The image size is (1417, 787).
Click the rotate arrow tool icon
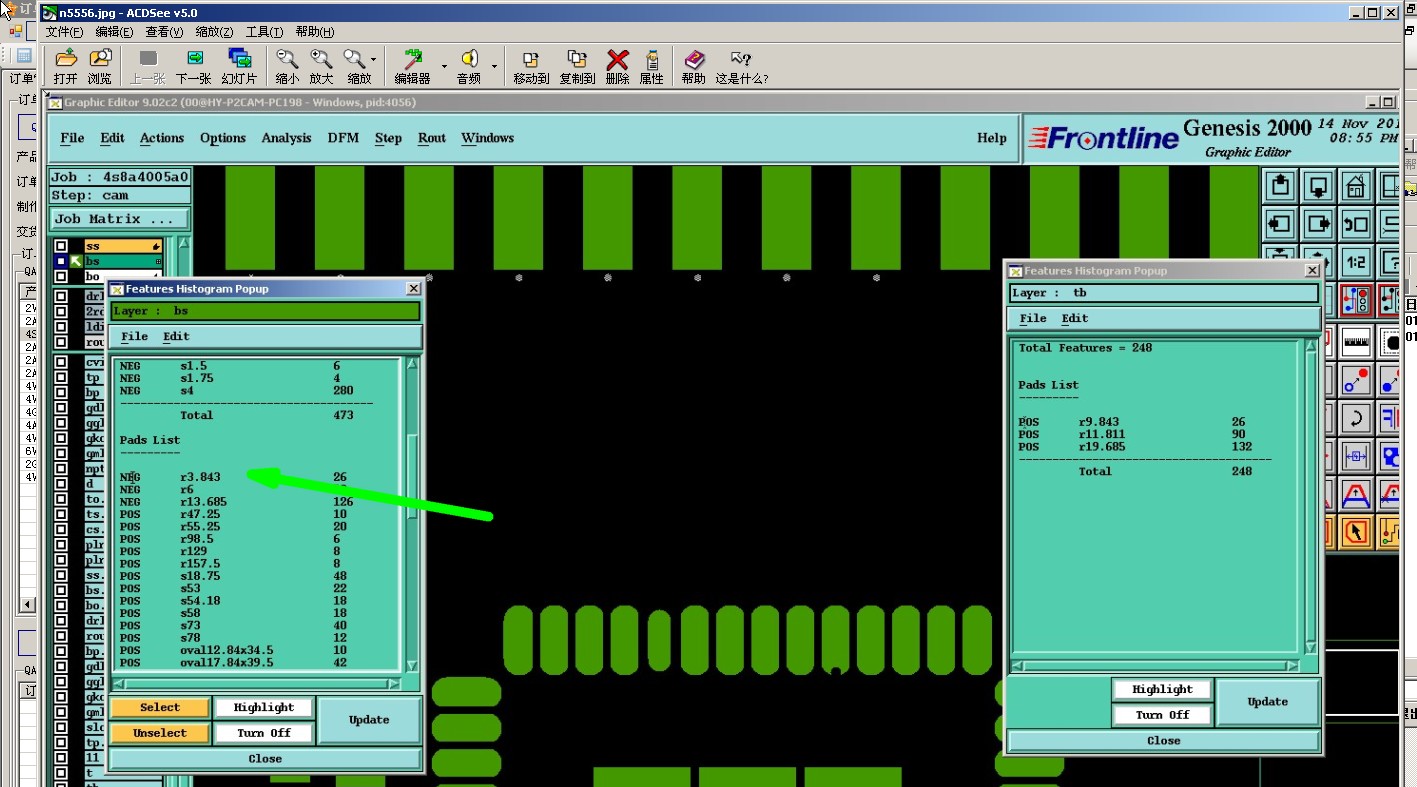pyautogui.click(x=1356, y=418)
